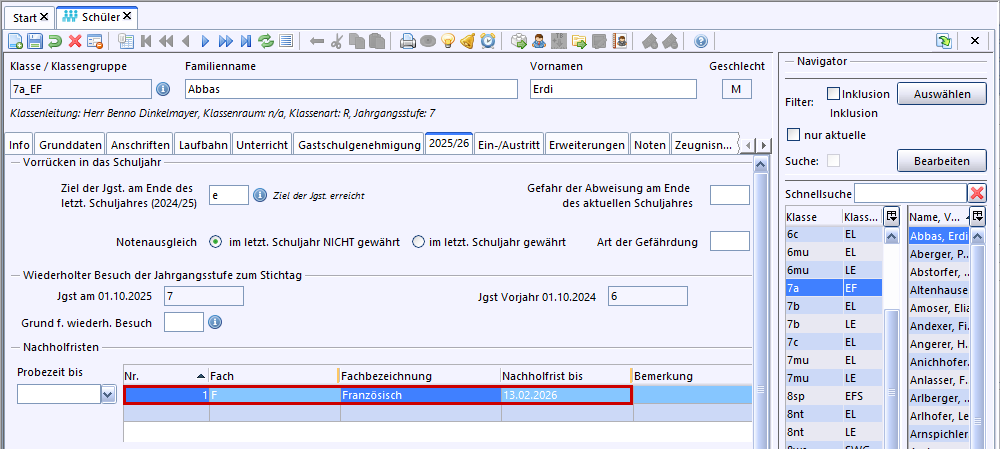Click the Auswählen button
Image resolution: width=1000 pixels, height=449 pixels.
point(941,94)
